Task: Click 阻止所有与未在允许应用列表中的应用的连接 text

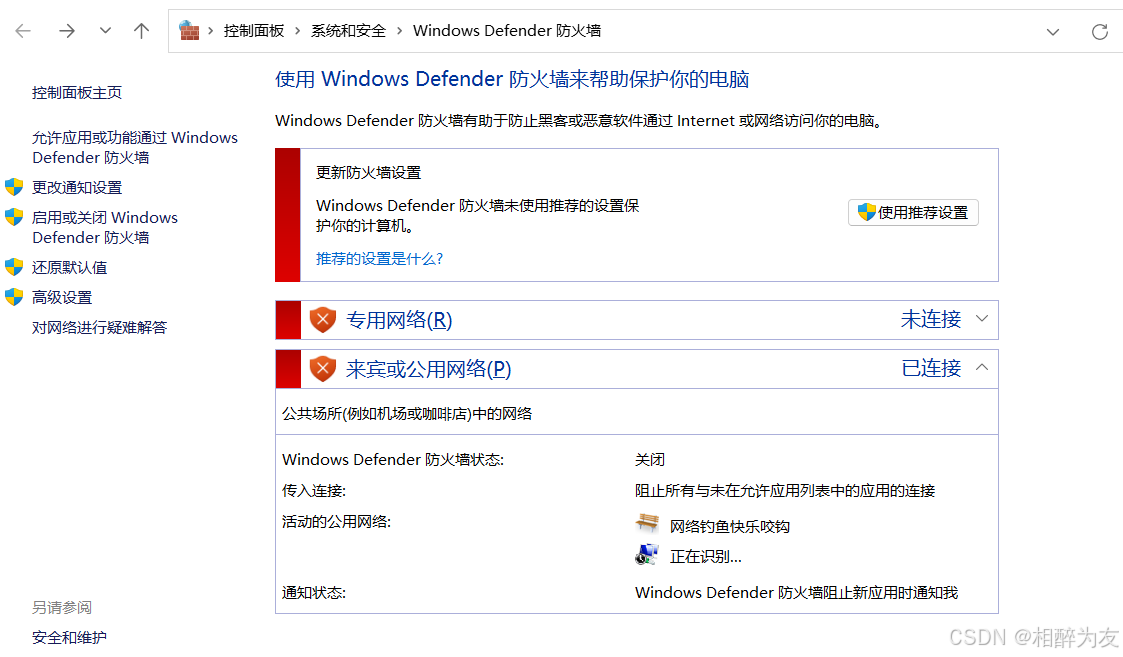Action: [x=785, y=491]
